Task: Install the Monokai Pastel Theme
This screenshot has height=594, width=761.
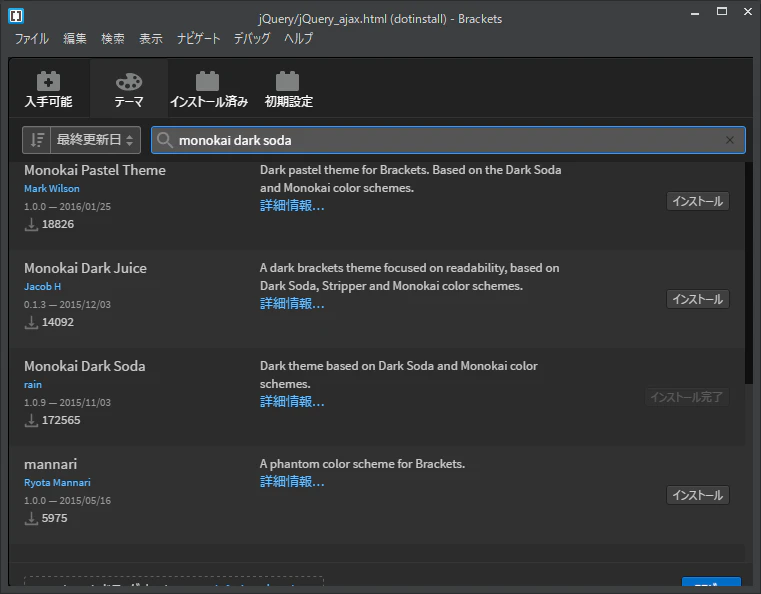Action: tap(697, 201)
